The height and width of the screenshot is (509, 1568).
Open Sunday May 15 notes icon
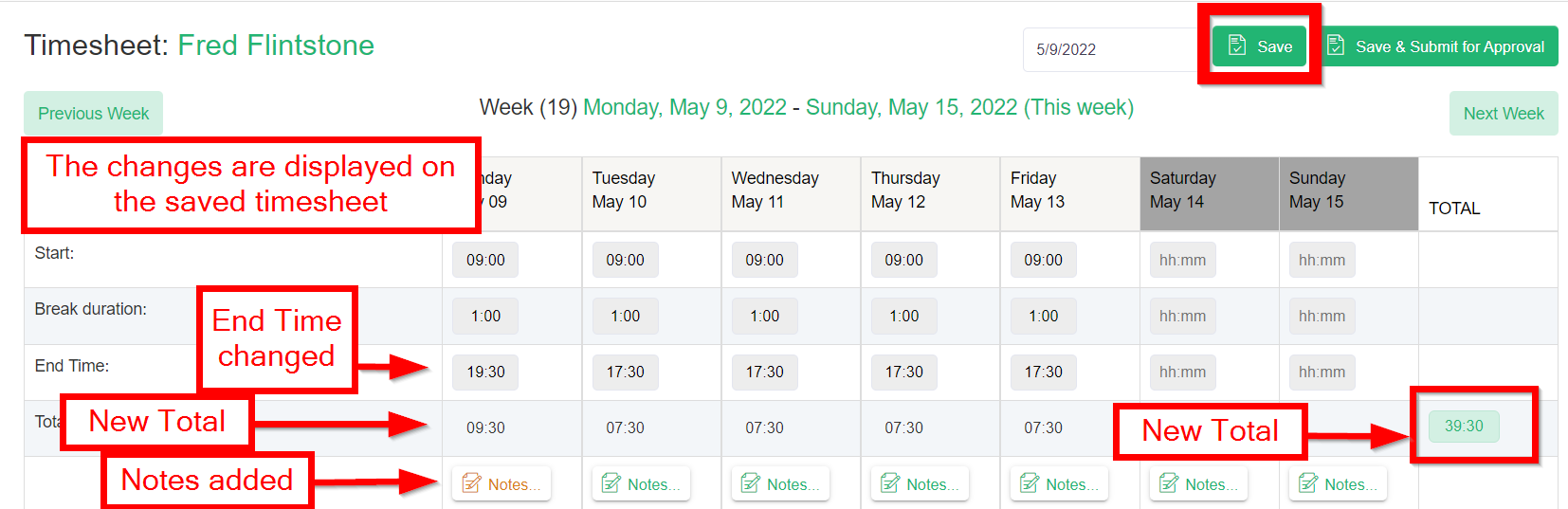(x=1308, y=483)
